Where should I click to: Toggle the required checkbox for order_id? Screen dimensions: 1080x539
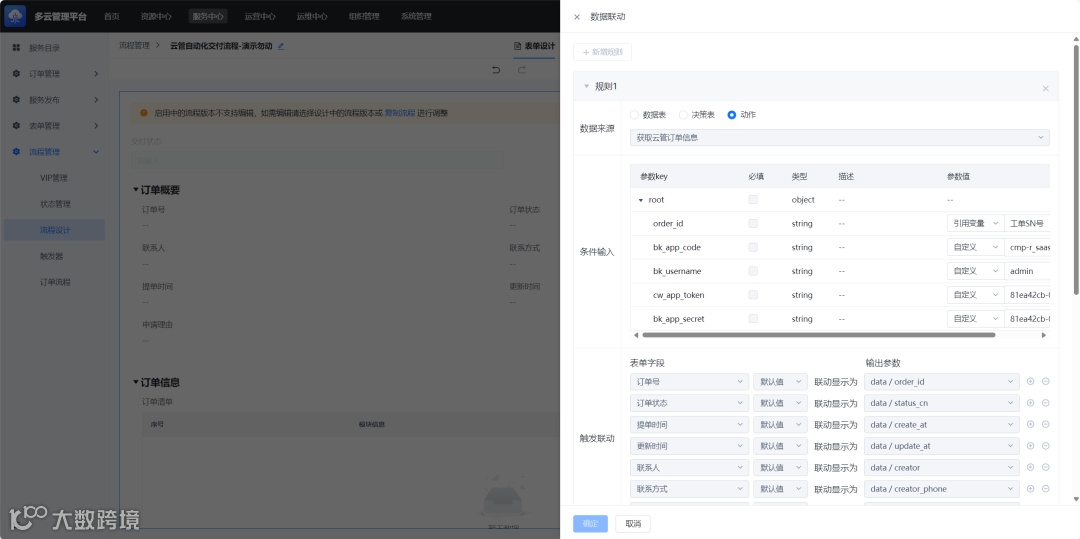tap(753, 224)
